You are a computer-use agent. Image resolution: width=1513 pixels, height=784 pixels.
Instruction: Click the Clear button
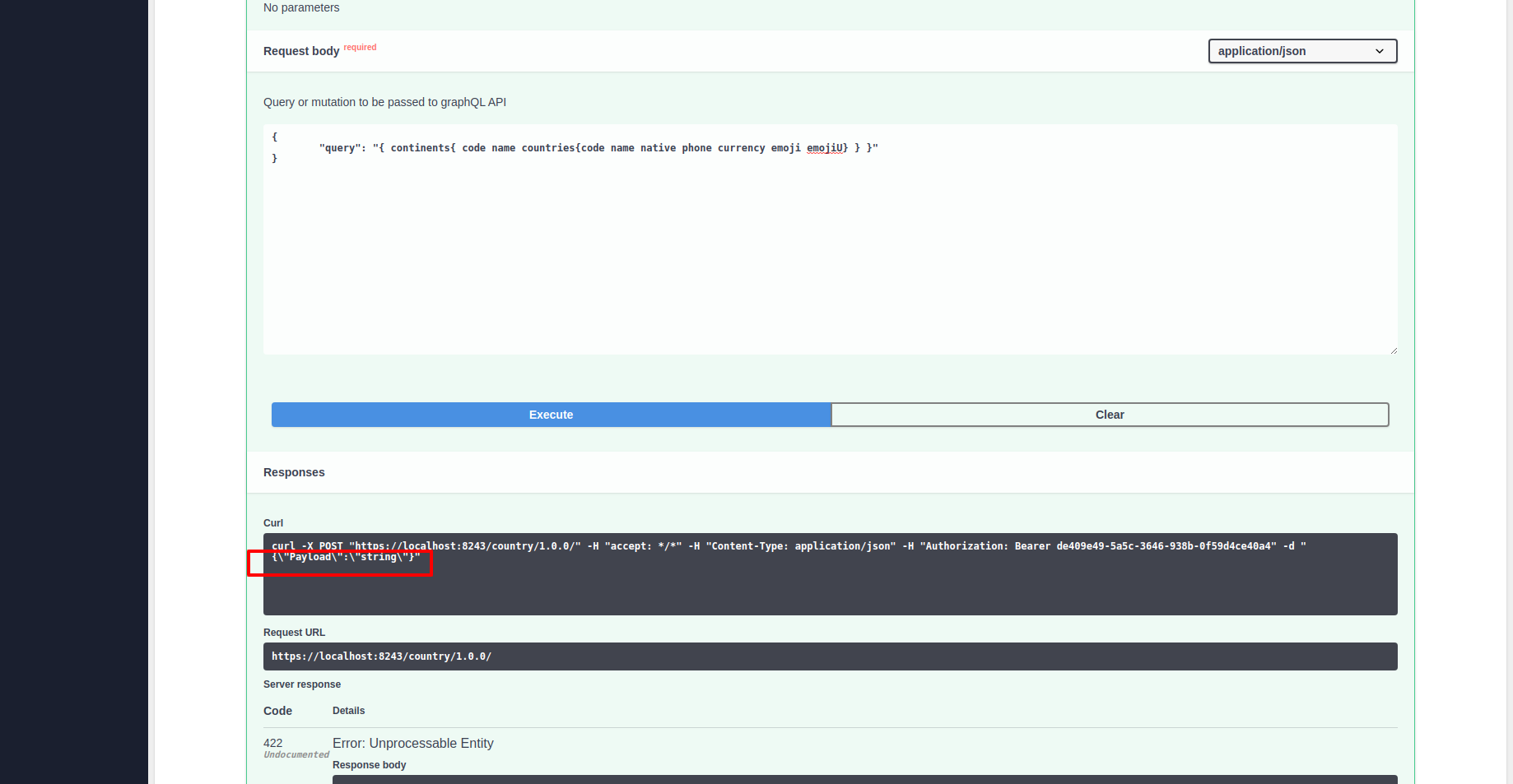(1110, 415)
